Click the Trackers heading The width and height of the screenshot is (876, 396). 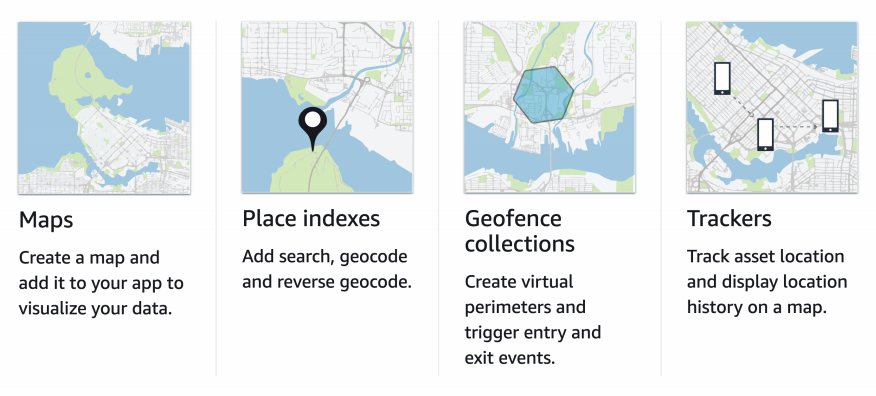click(729, 218)
